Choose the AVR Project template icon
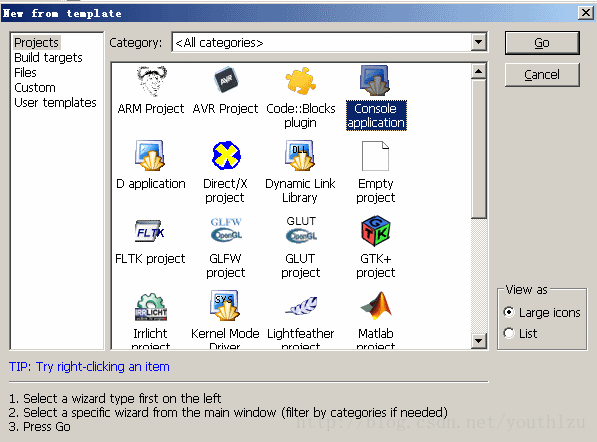The width and height of the screenshot is (597, 442). 226,80
